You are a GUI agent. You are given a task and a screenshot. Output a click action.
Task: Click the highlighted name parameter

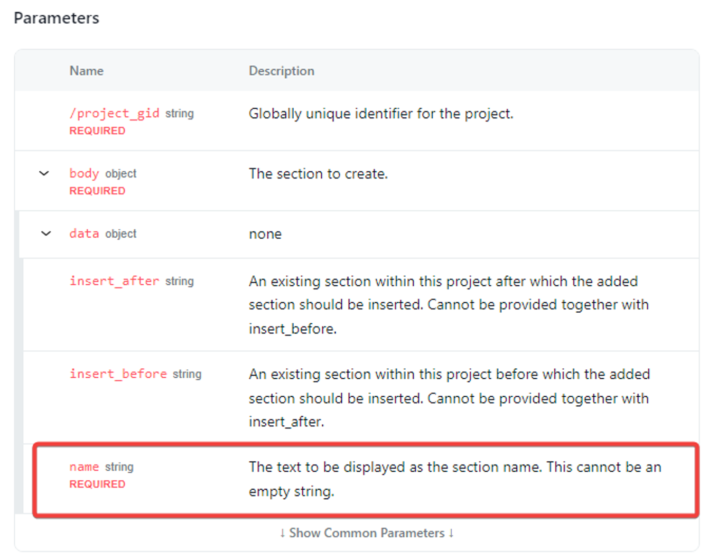pos(84,467)
